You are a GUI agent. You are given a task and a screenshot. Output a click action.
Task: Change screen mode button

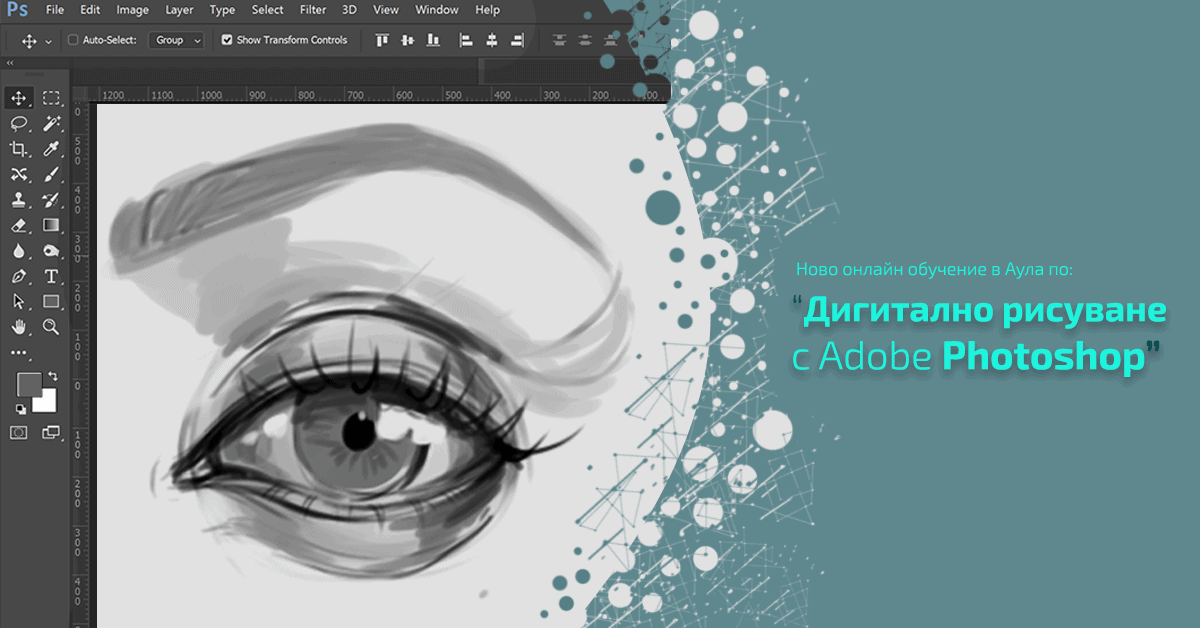tap(51, 432)
